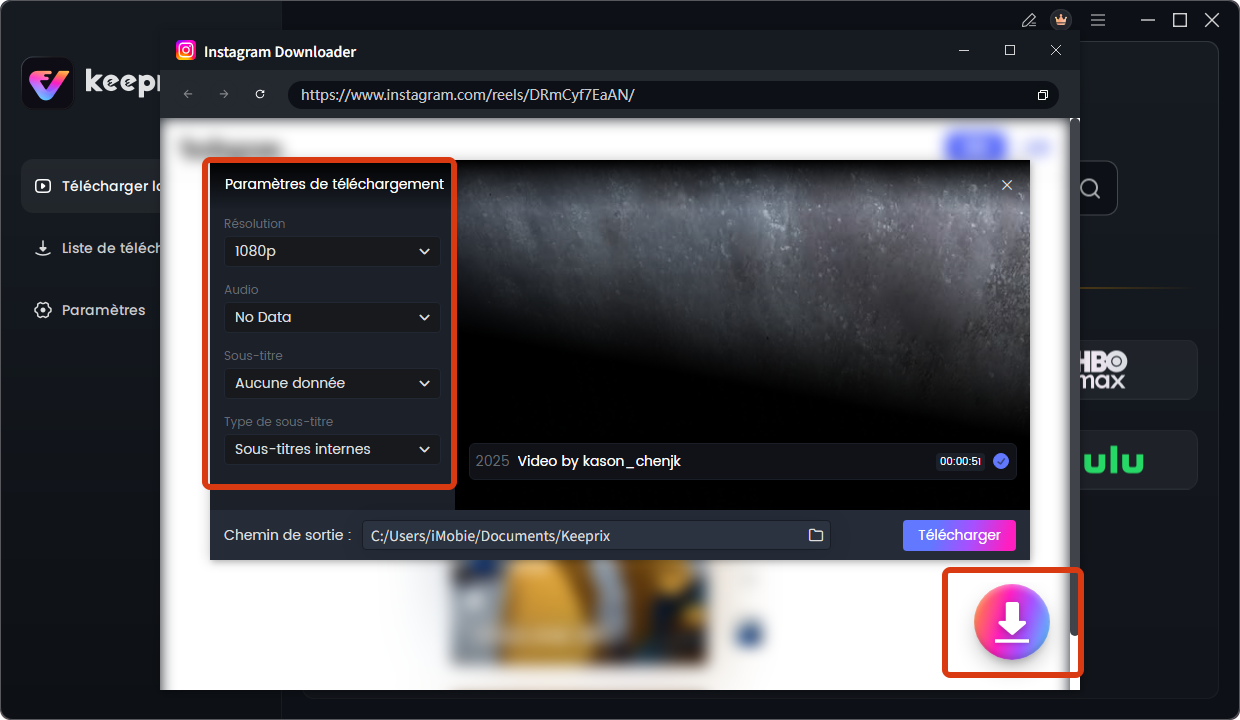Click the Instagram URL address bar
This screenshot has width=1240, height=720.
click(x=660, y=95)
